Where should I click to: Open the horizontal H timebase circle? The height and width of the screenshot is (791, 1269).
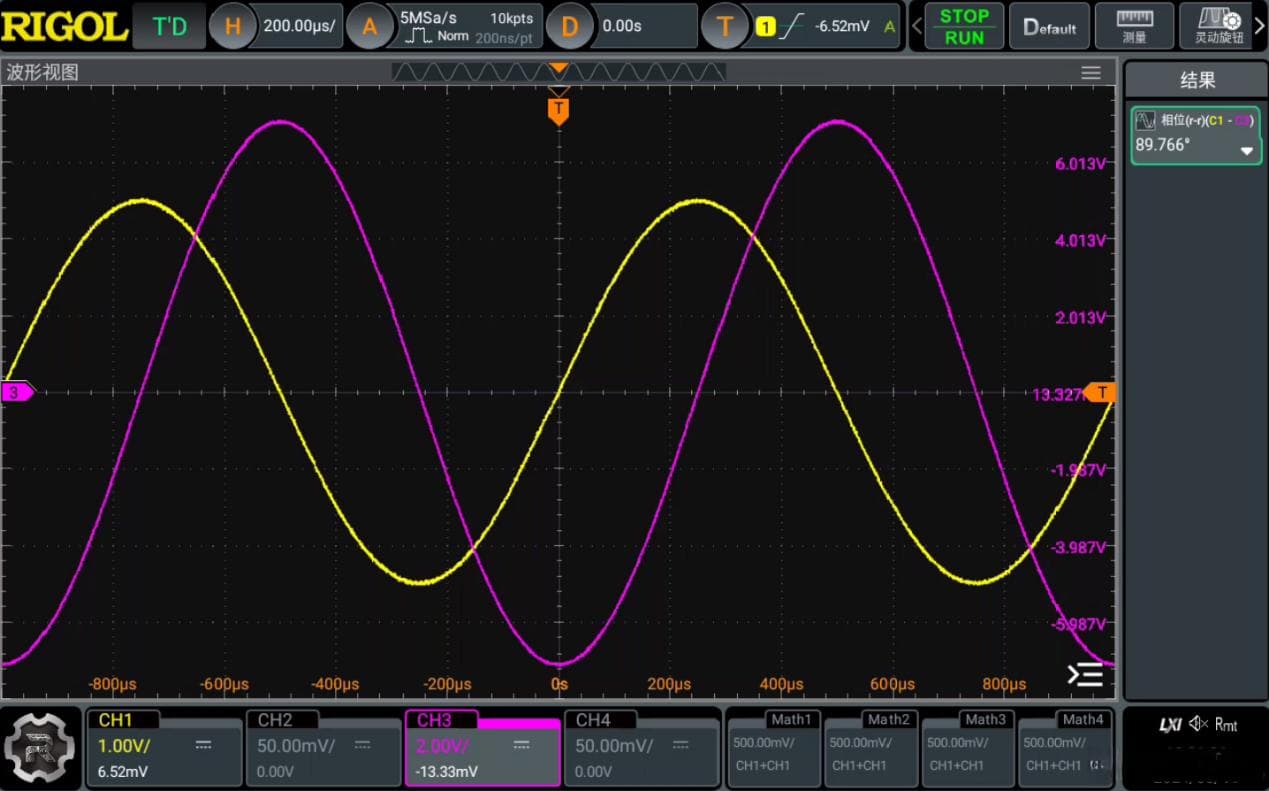point(233,27)
